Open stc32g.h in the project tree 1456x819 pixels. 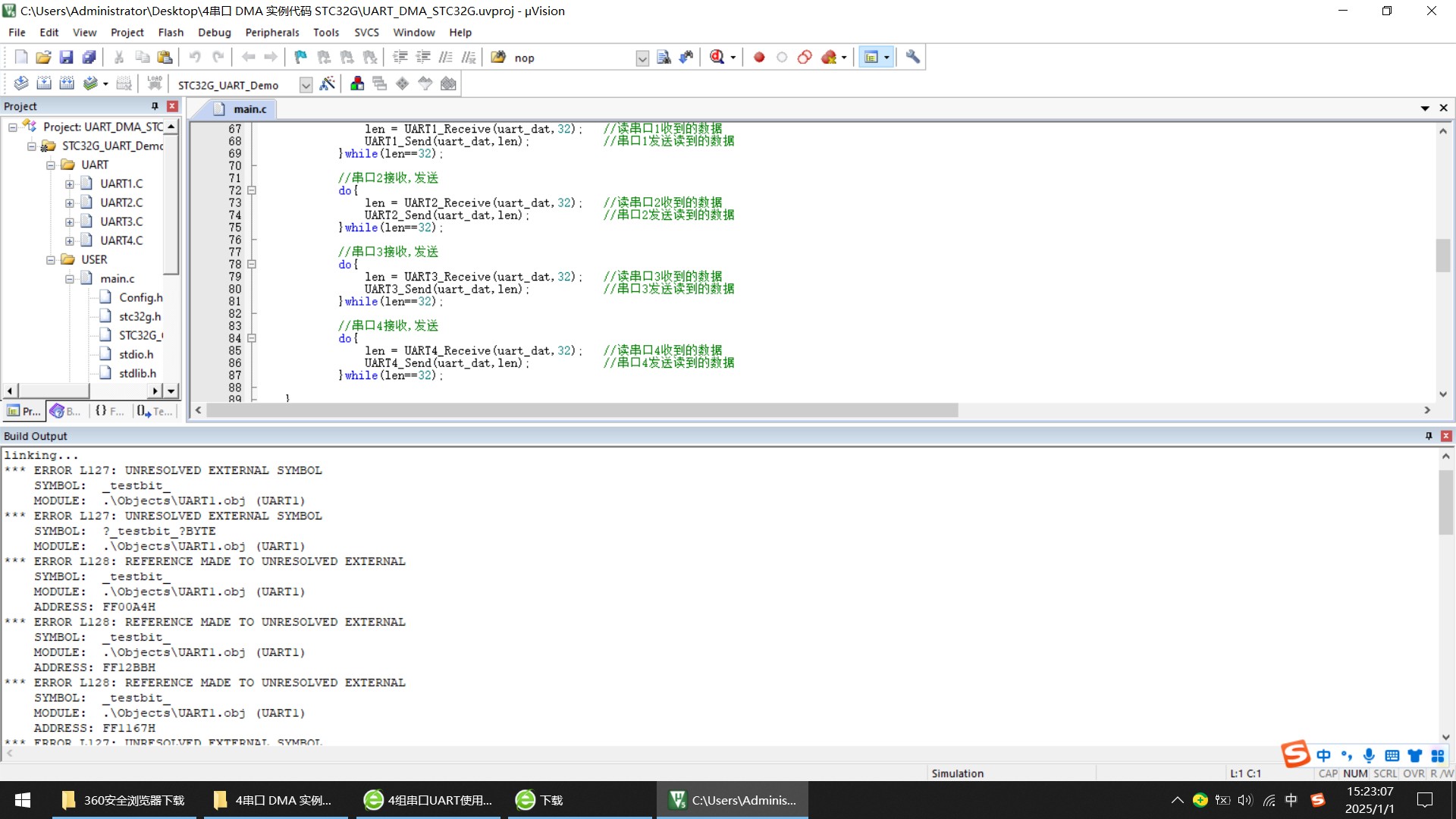point(140,316)
